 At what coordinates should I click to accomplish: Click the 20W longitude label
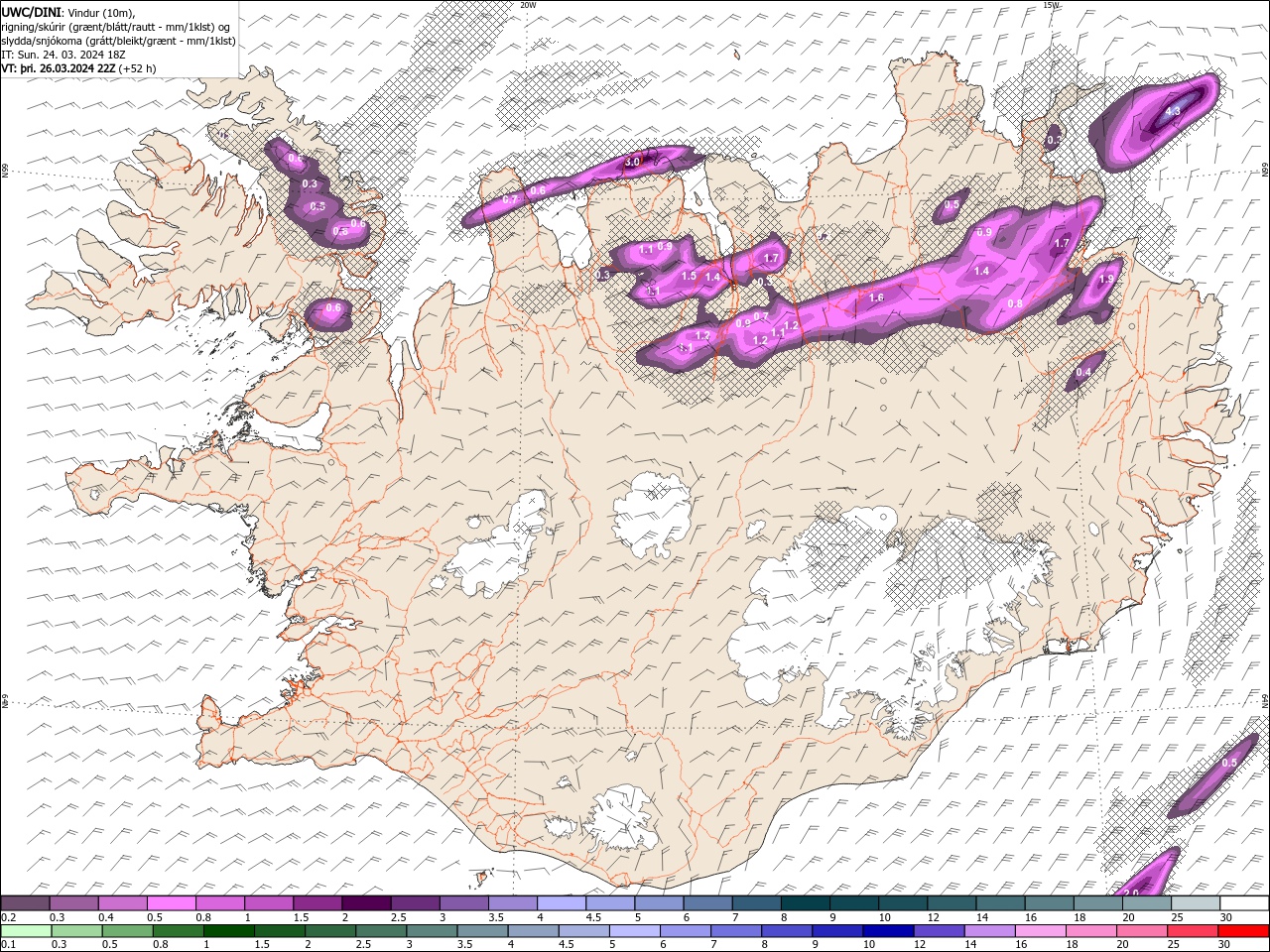[529, 5]
